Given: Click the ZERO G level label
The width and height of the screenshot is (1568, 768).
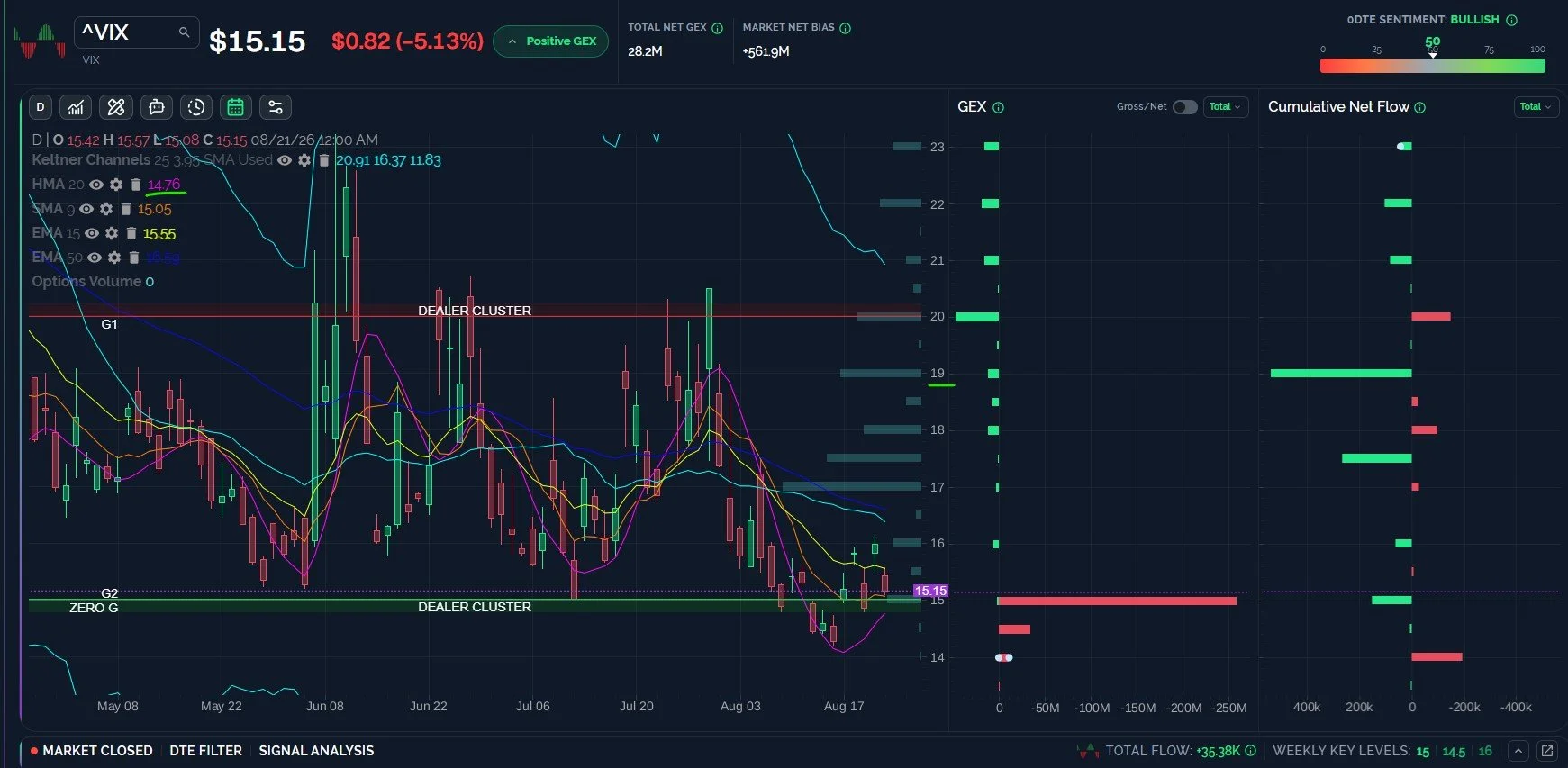Looking at the screenshot, I should pyautogui.click(x=94, y=608).
